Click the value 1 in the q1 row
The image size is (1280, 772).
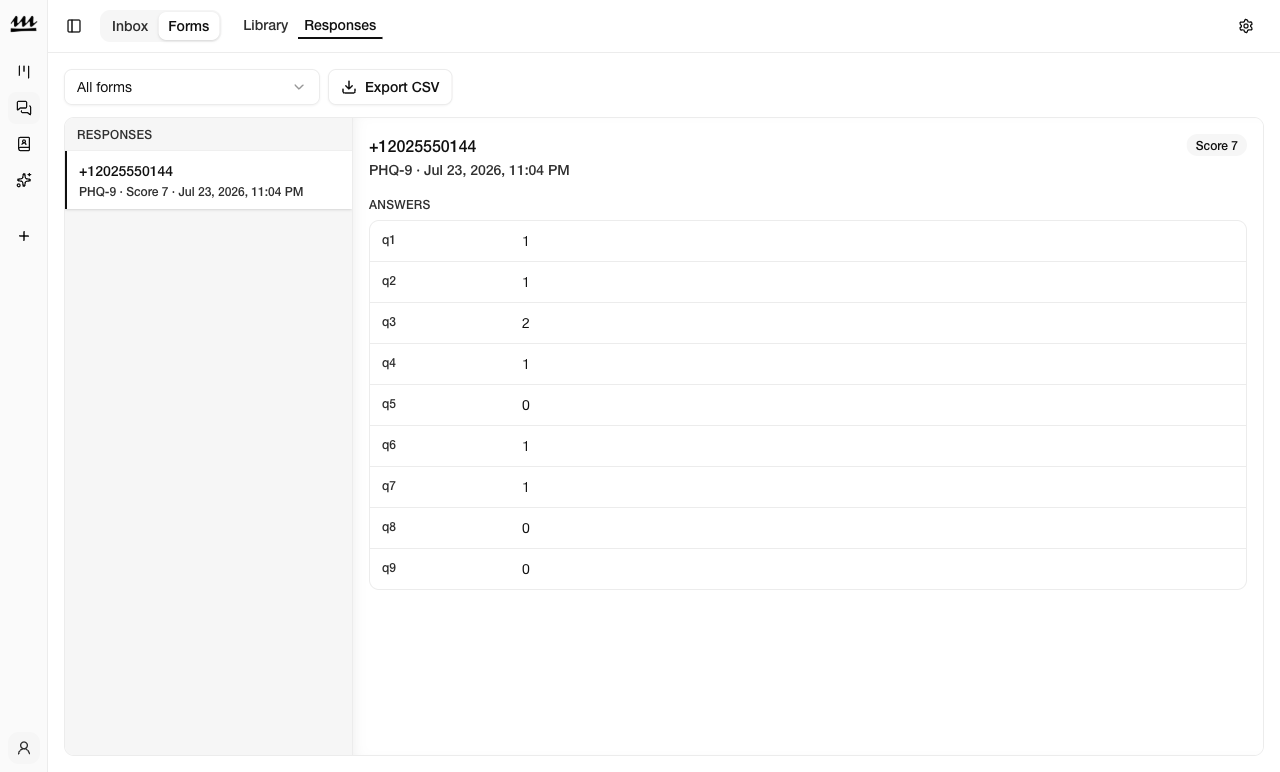[x=526, y=241]
